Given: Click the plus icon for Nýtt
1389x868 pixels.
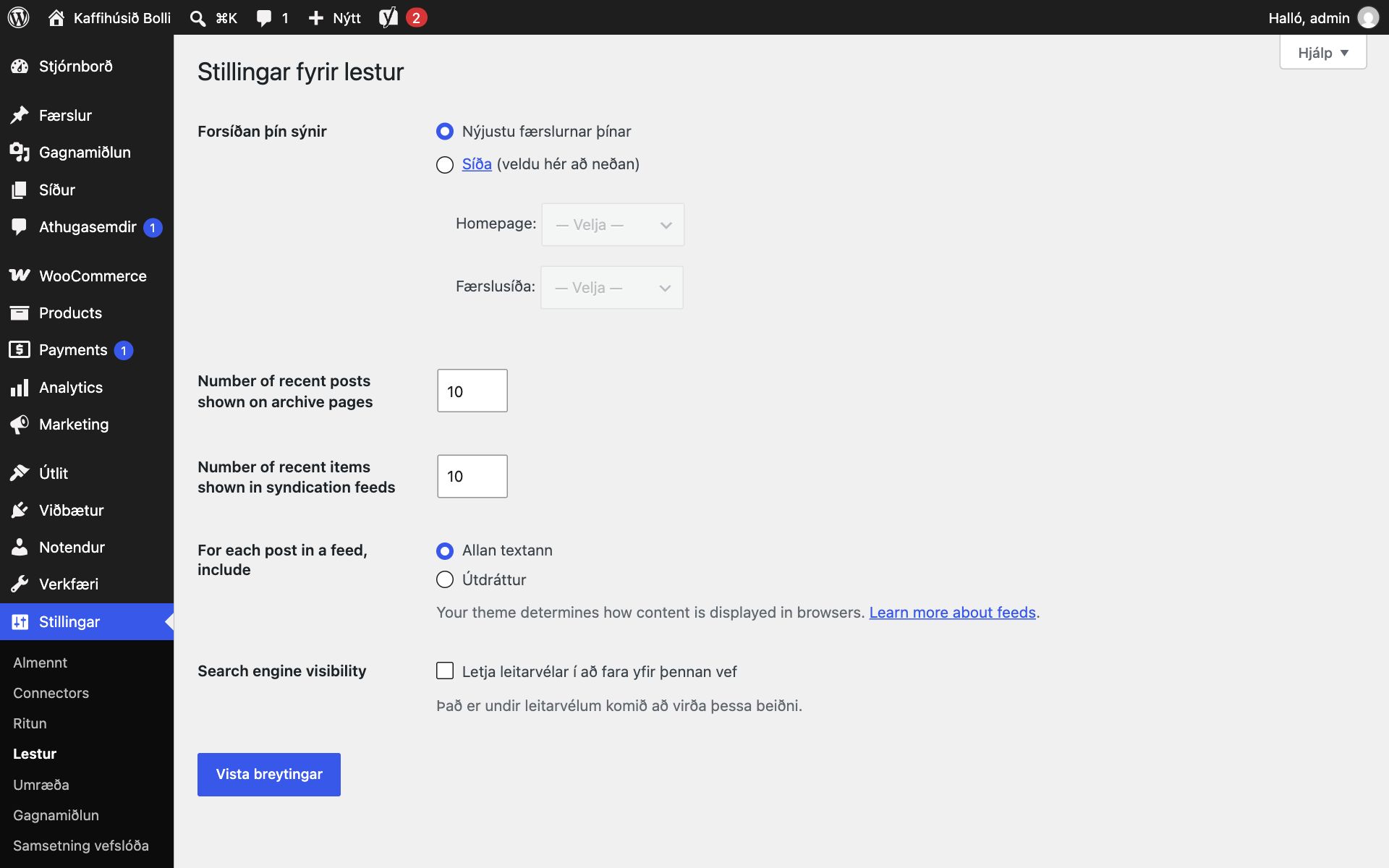Looking at the screenshot, I should pos(315,18).
